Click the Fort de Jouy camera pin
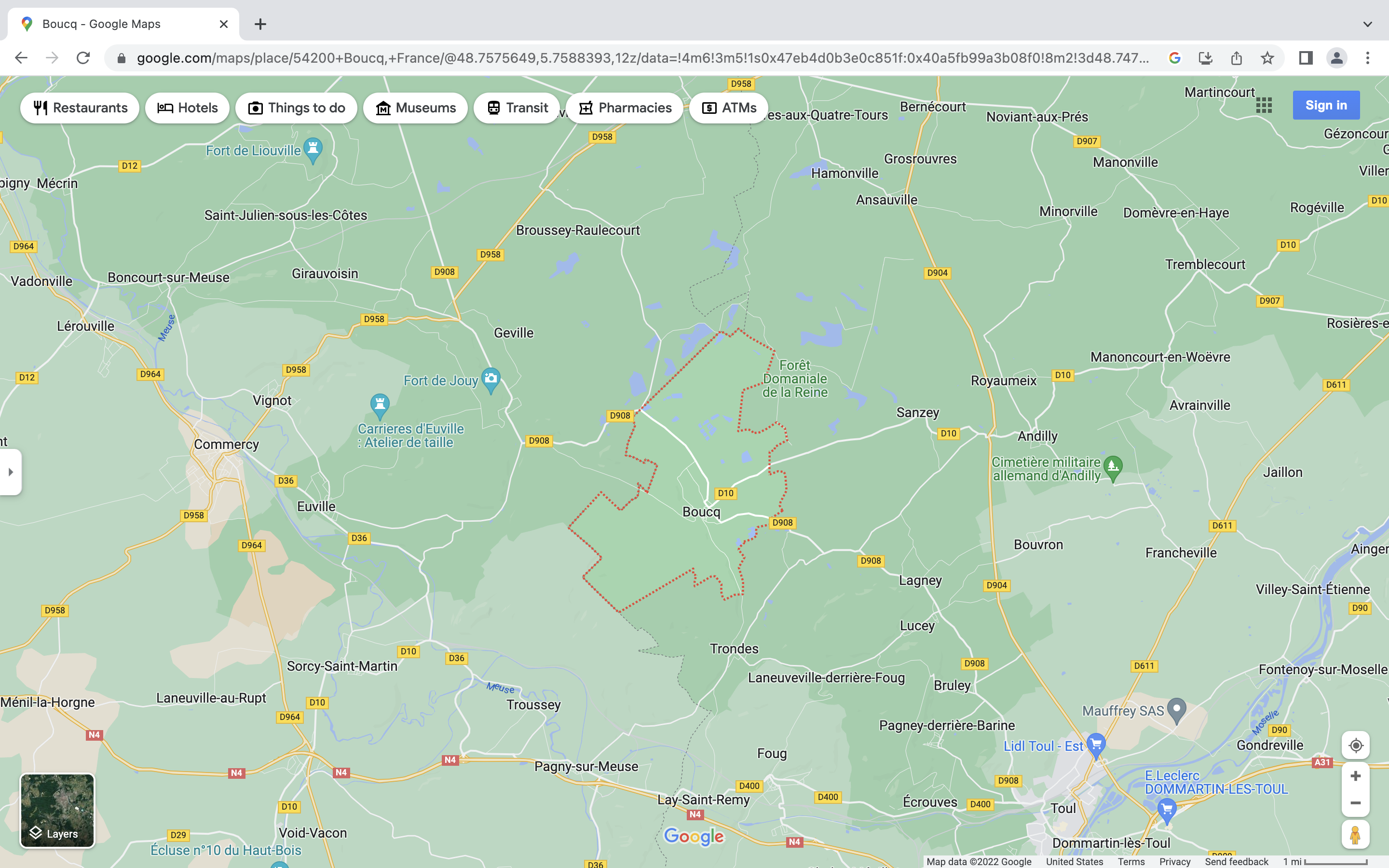This screenshot has height=868, width=1389. [x=491, y=380]
